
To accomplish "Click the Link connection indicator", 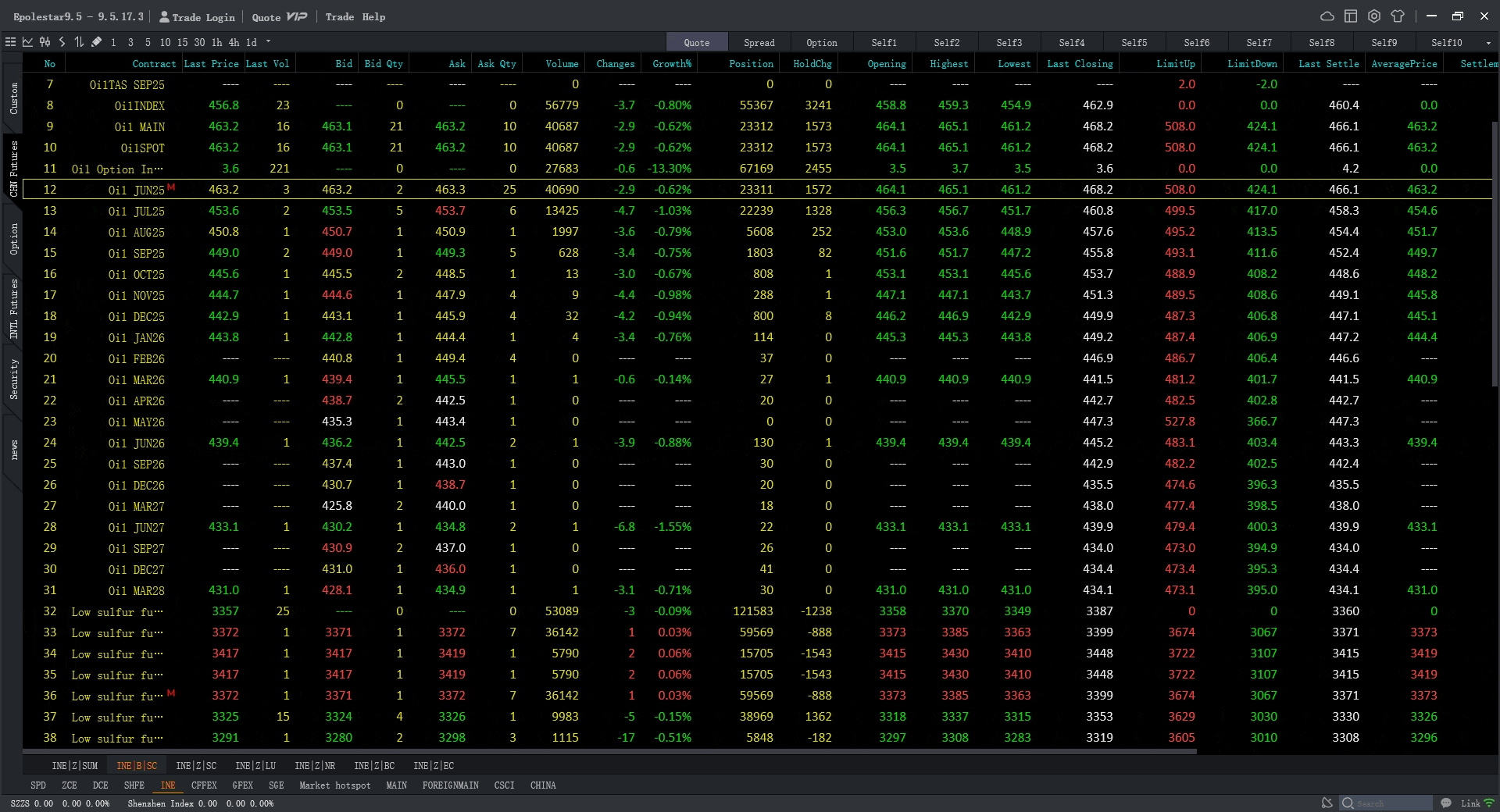I will coord(1470,803).
